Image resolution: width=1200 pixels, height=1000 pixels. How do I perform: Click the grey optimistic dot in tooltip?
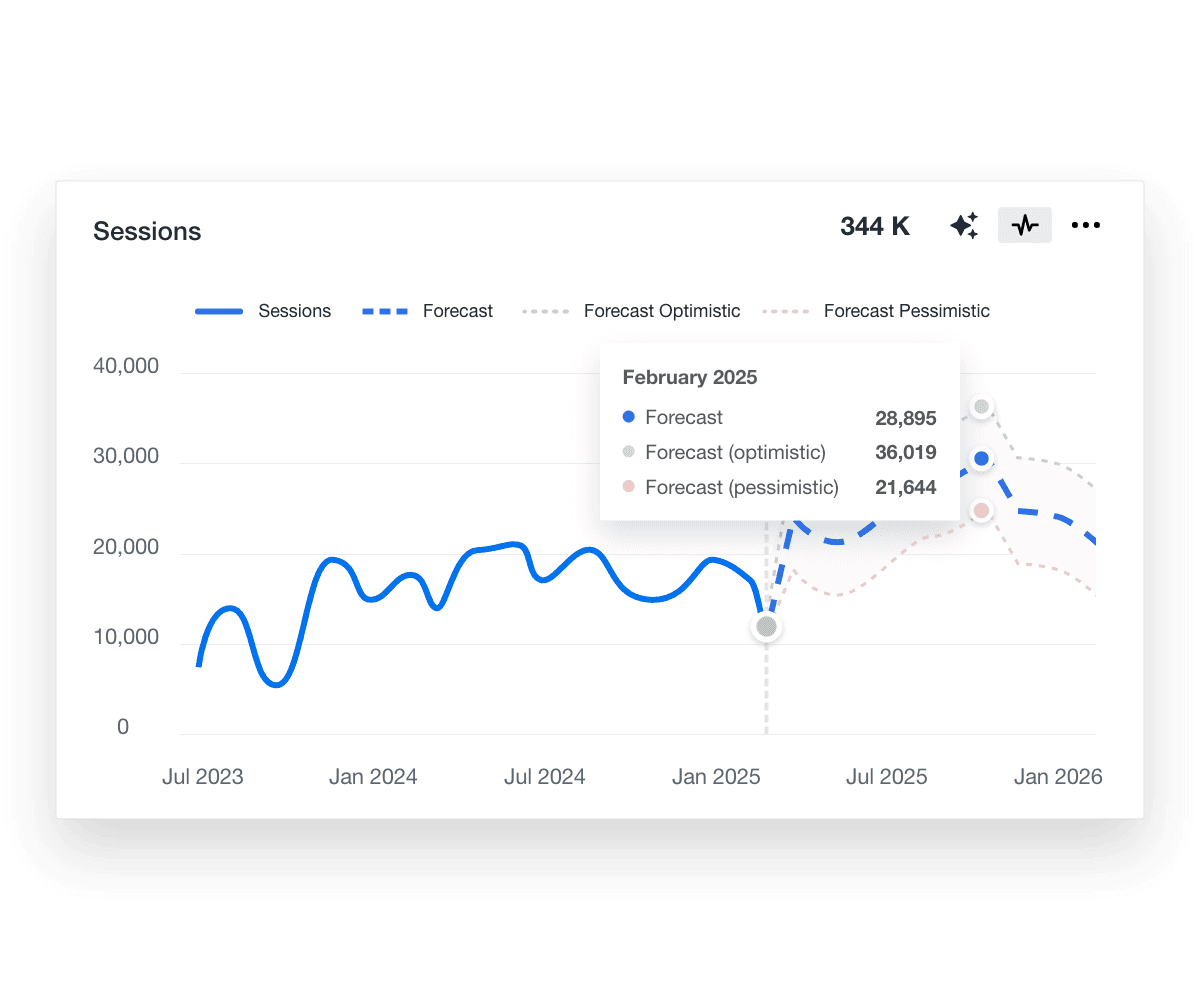click(x=628, y=452)
